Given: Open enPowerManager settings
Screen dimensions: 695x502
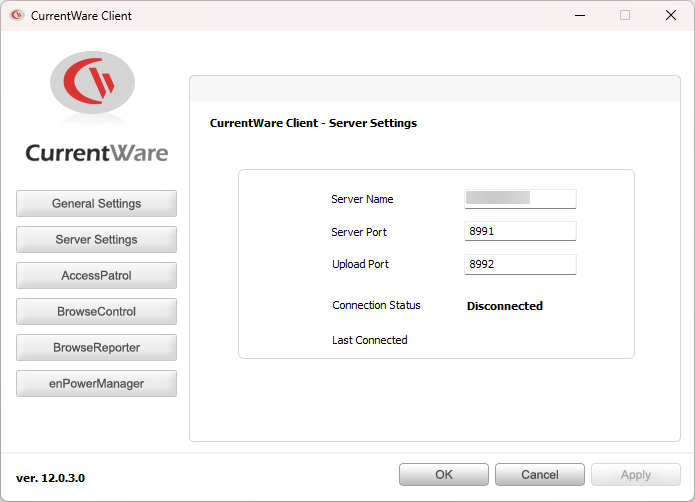Looking at the screenshot, I should pyautogui.click(x=96, y=383).
